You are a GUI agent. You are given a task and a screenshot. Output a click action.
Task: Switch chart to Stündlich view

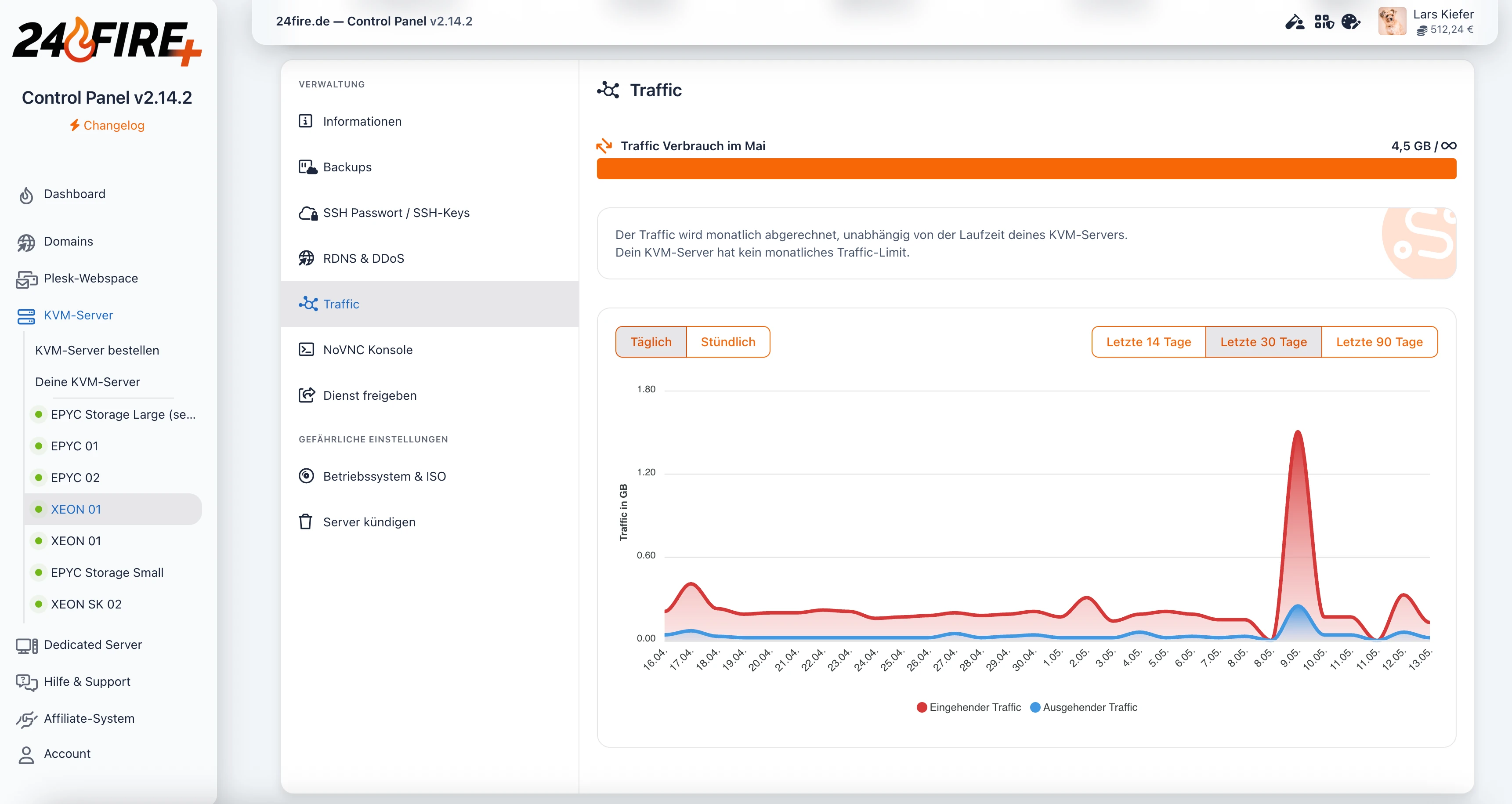click(x=728, y=341)
